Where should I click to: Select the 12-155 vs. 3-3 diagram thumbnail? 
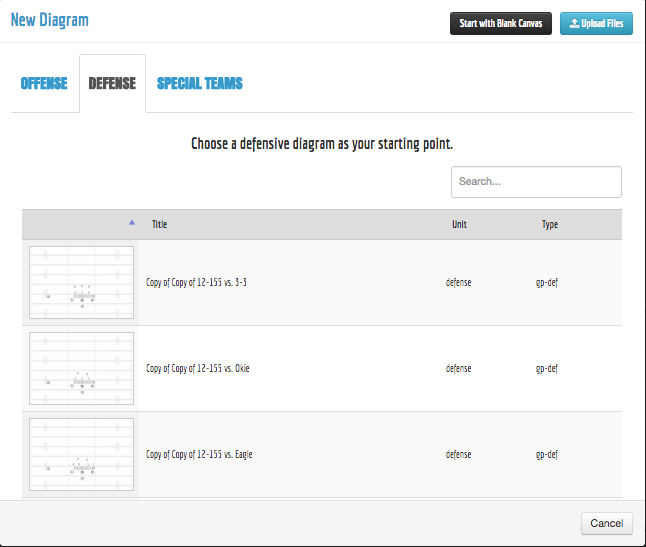point(81,283)
